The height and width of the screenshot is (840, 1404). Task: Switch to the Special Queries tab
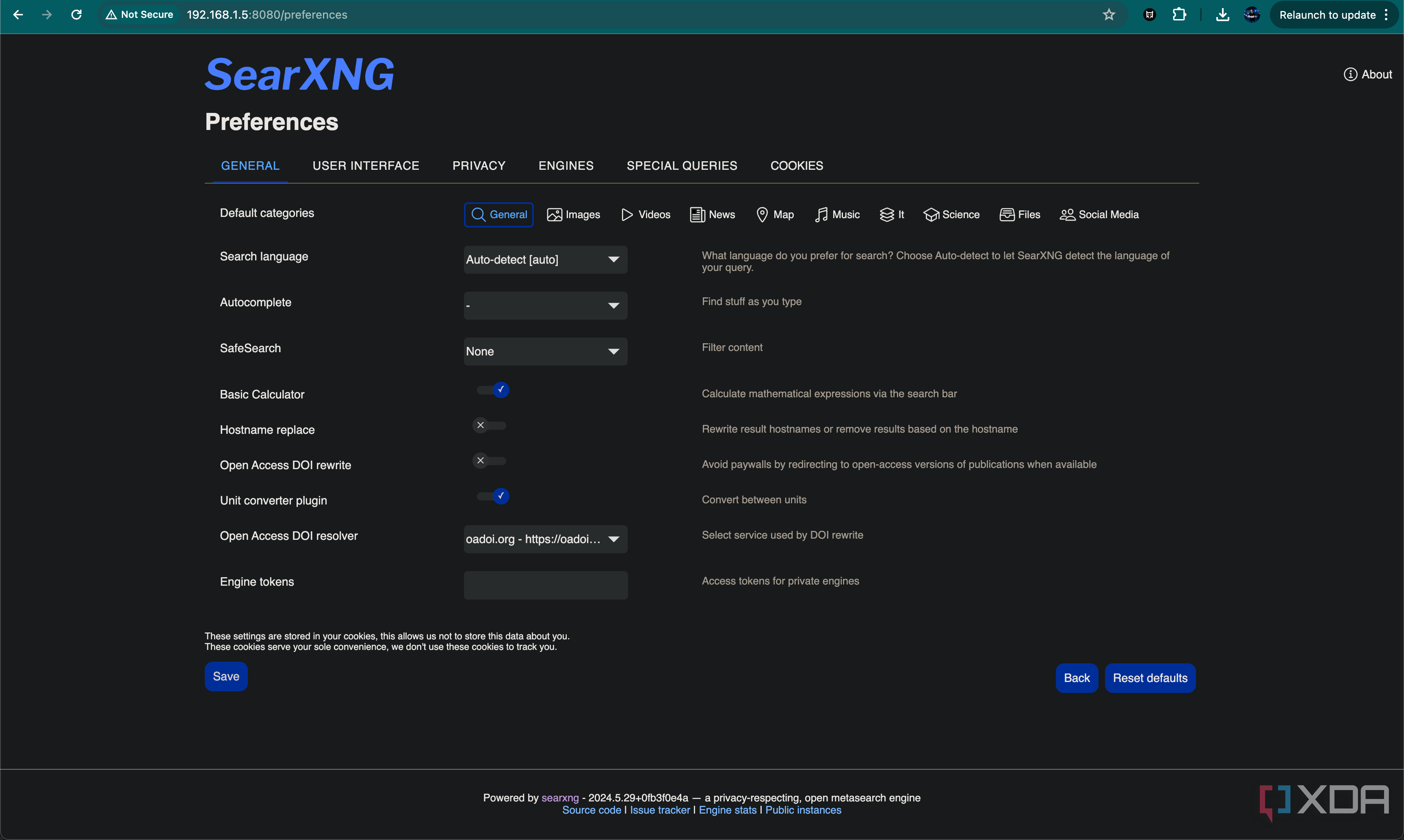(682, 166)
